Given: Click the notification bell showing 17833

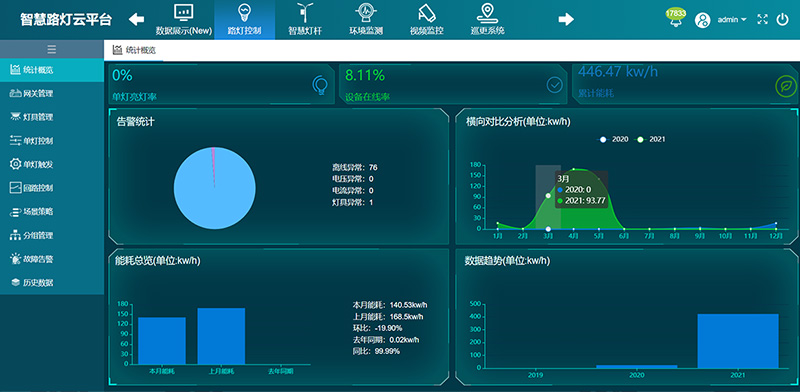Looking at the screenshot, I should 676,17.
